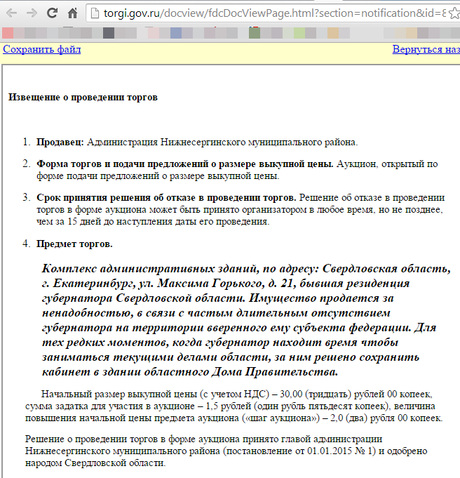Click the text '1,5 рублей (один рубль пятьдесят копеек)'
Screen dimensions: 460x478
[299, 406]
